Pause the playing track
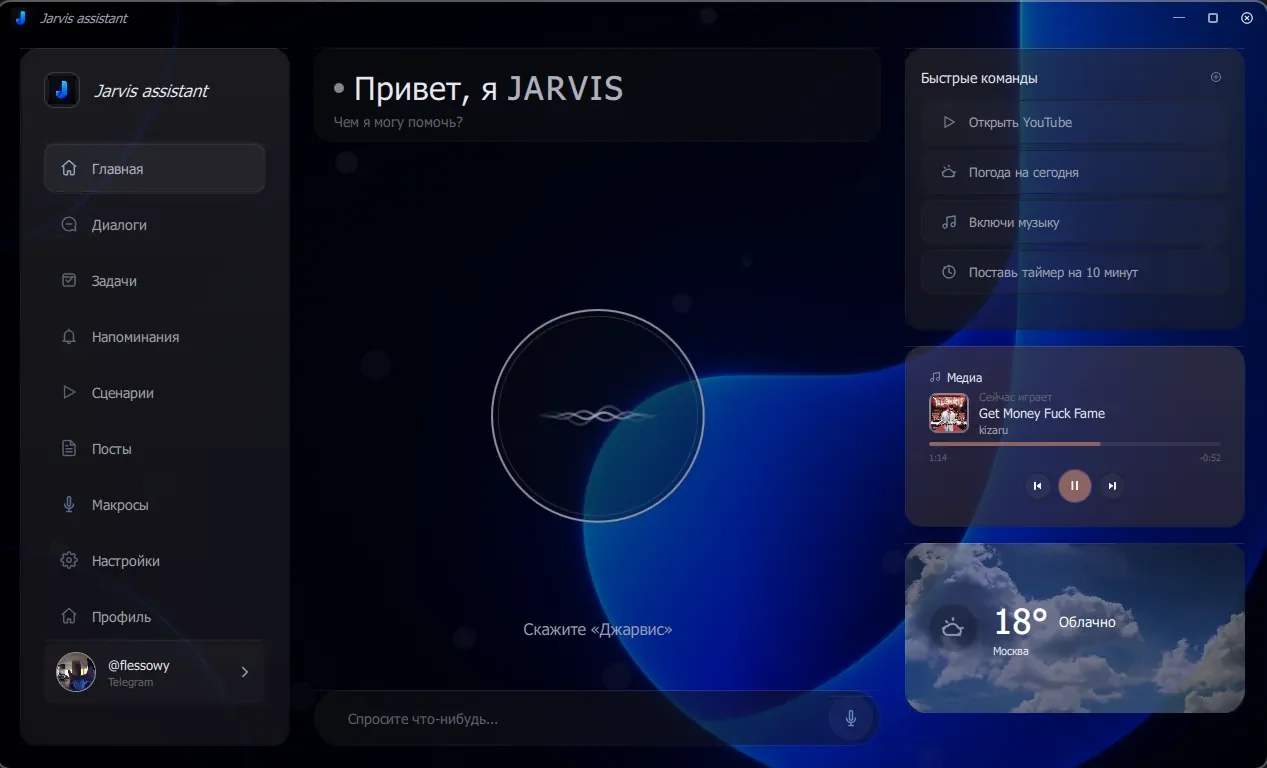Screen dimensions: 1267x768 pyautogui.click(x=1075, y=486)
